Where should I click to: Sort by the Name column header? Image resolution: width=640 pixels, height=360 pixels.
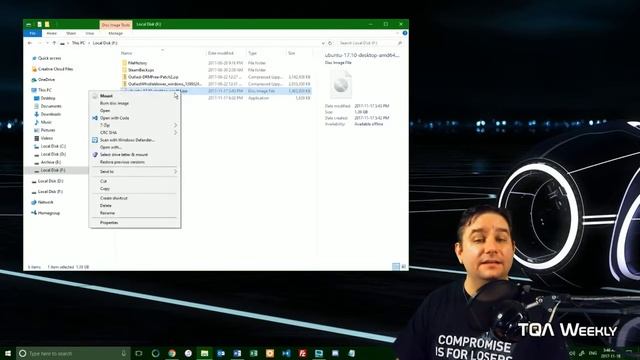coord(127,53)
